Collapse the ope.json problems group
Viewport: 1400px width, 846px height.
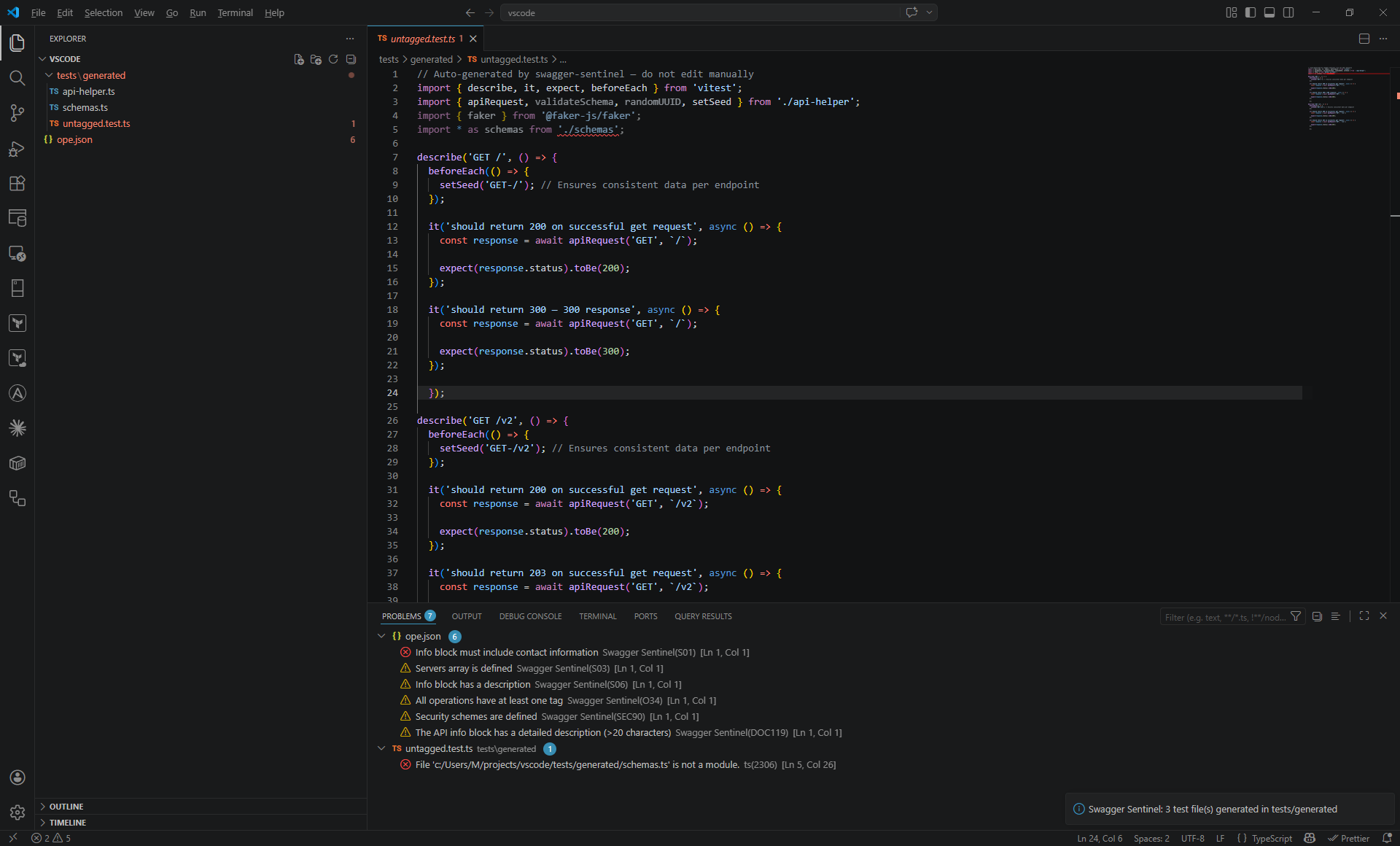pyautogui.click(x=381, y=636)
